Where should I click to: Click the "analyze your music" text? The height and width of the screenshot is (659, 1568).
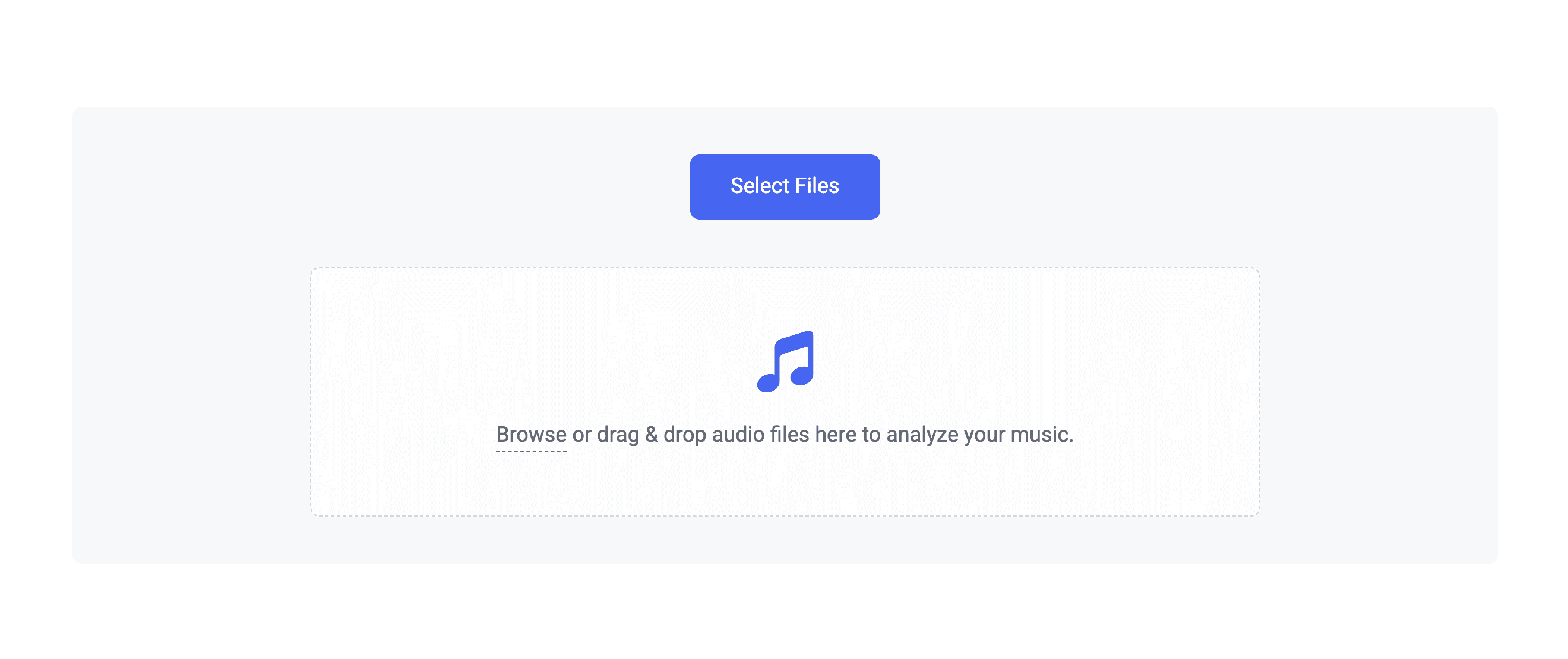click(979, 435)
